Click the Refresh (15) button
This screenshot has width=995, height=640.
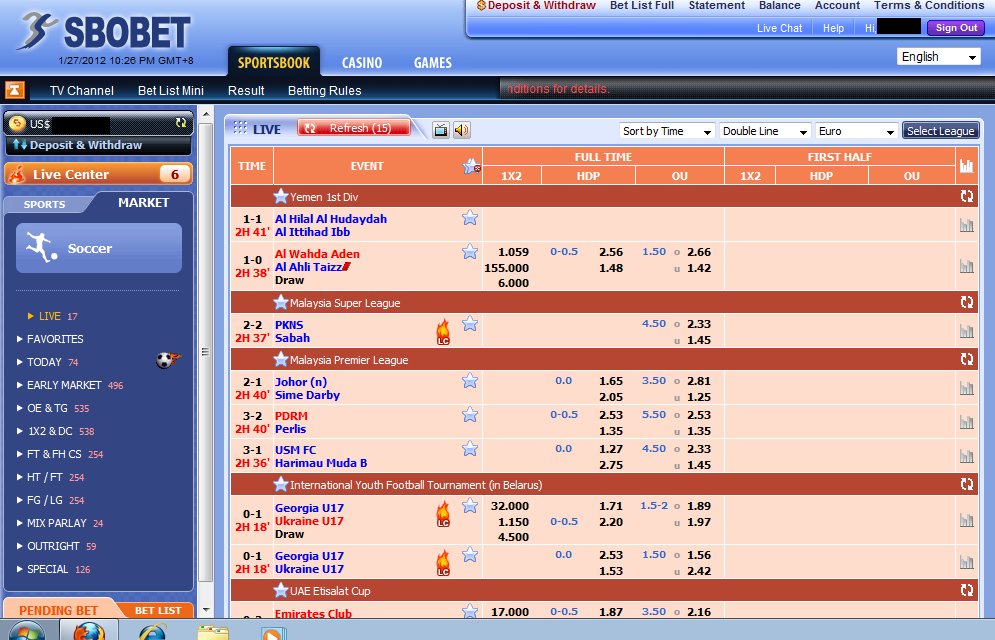(354, 128)
